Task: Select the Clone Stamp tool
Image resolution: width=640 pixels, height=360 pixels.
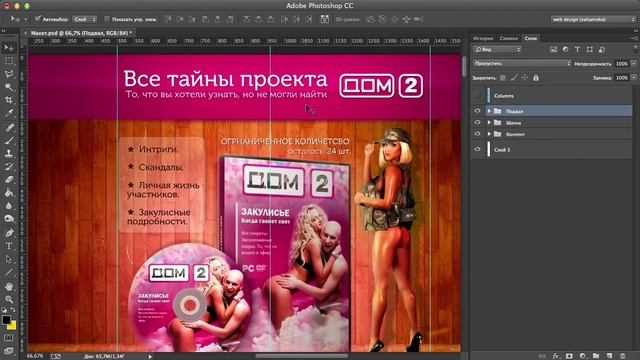Action: 9,153
